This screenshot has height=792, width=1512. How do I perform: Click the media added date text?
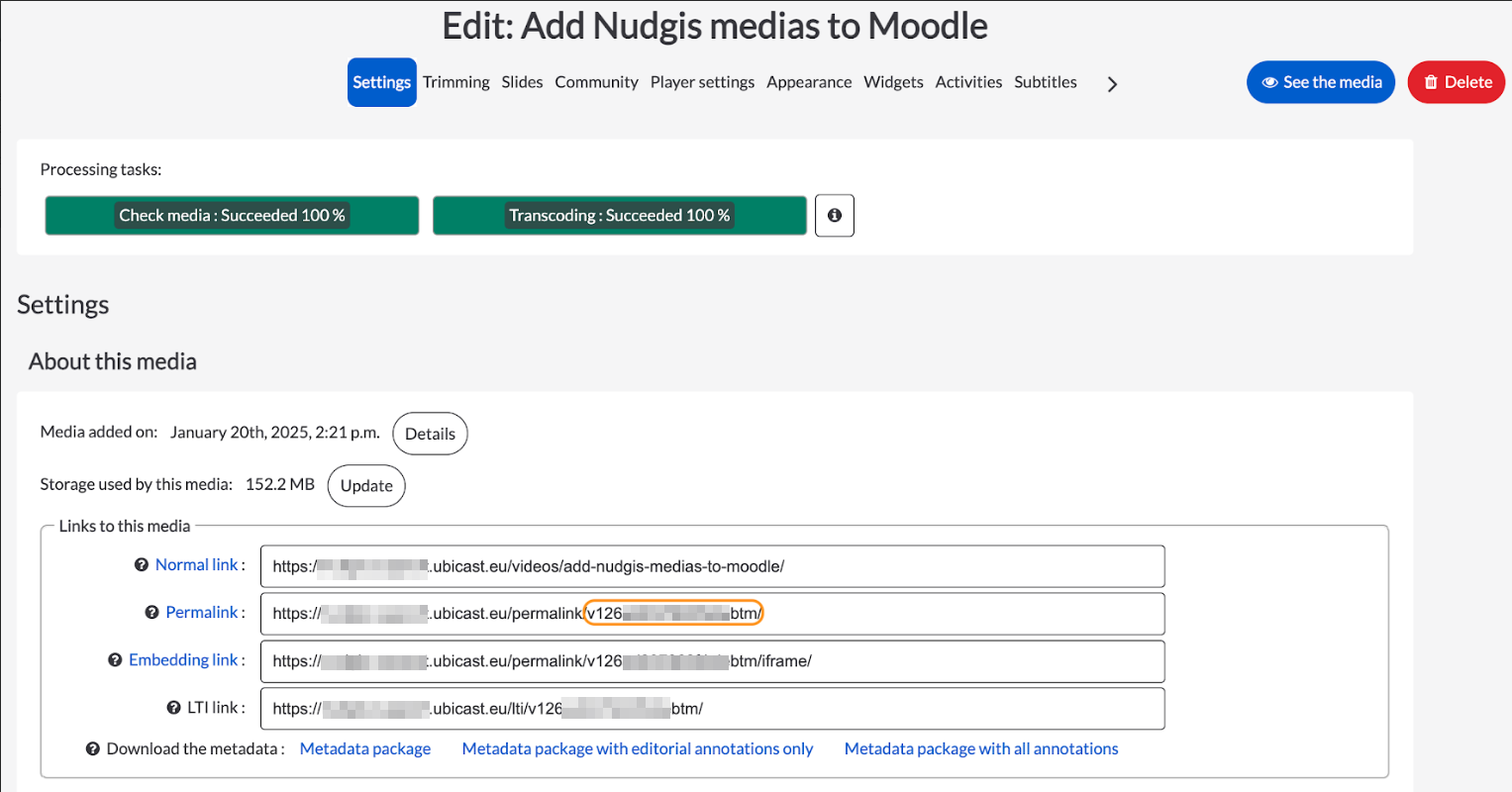coord(275,433)
